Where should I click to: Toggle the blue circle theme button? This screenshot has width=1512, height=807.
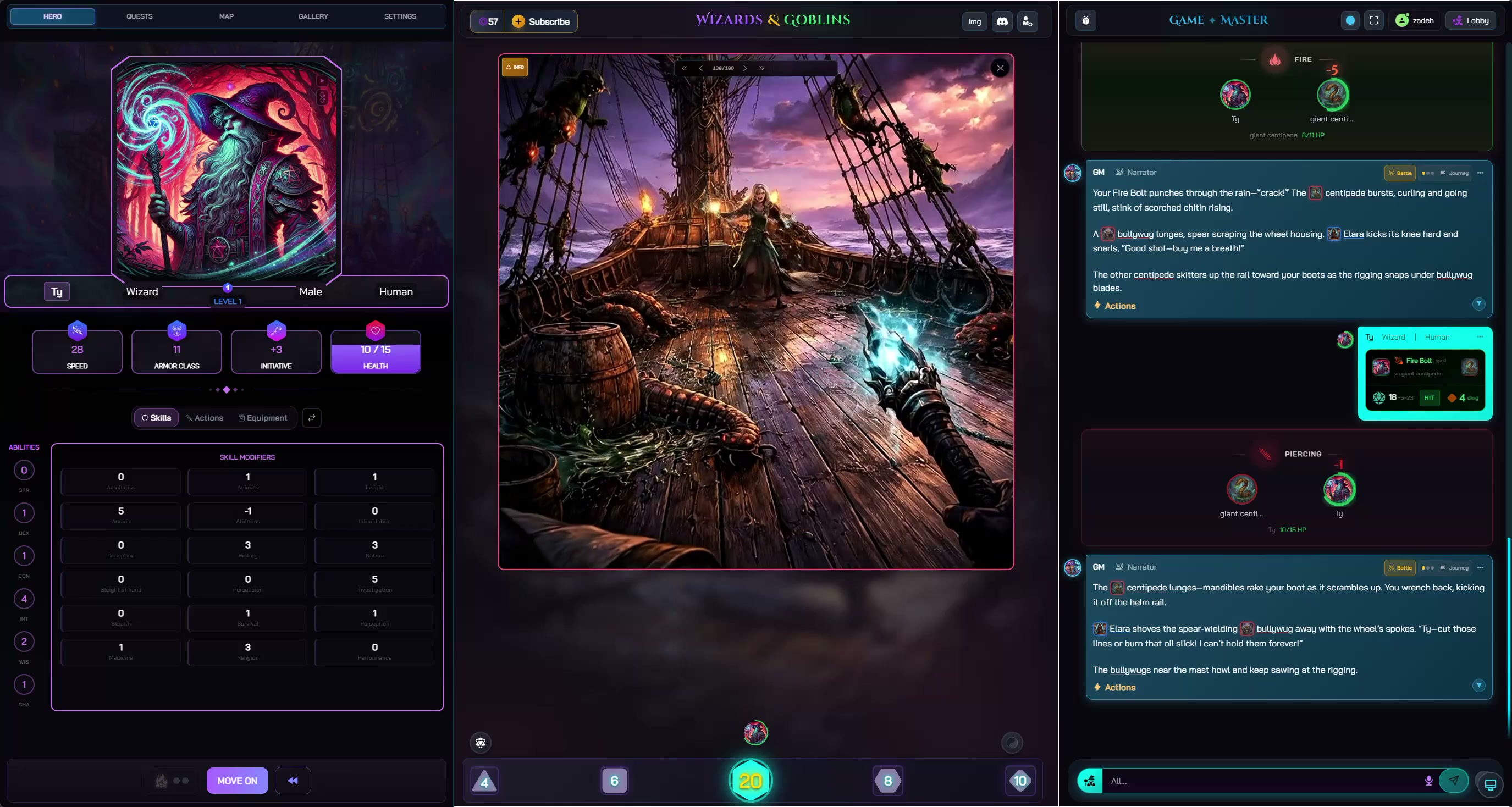(x=1350, y=20)
